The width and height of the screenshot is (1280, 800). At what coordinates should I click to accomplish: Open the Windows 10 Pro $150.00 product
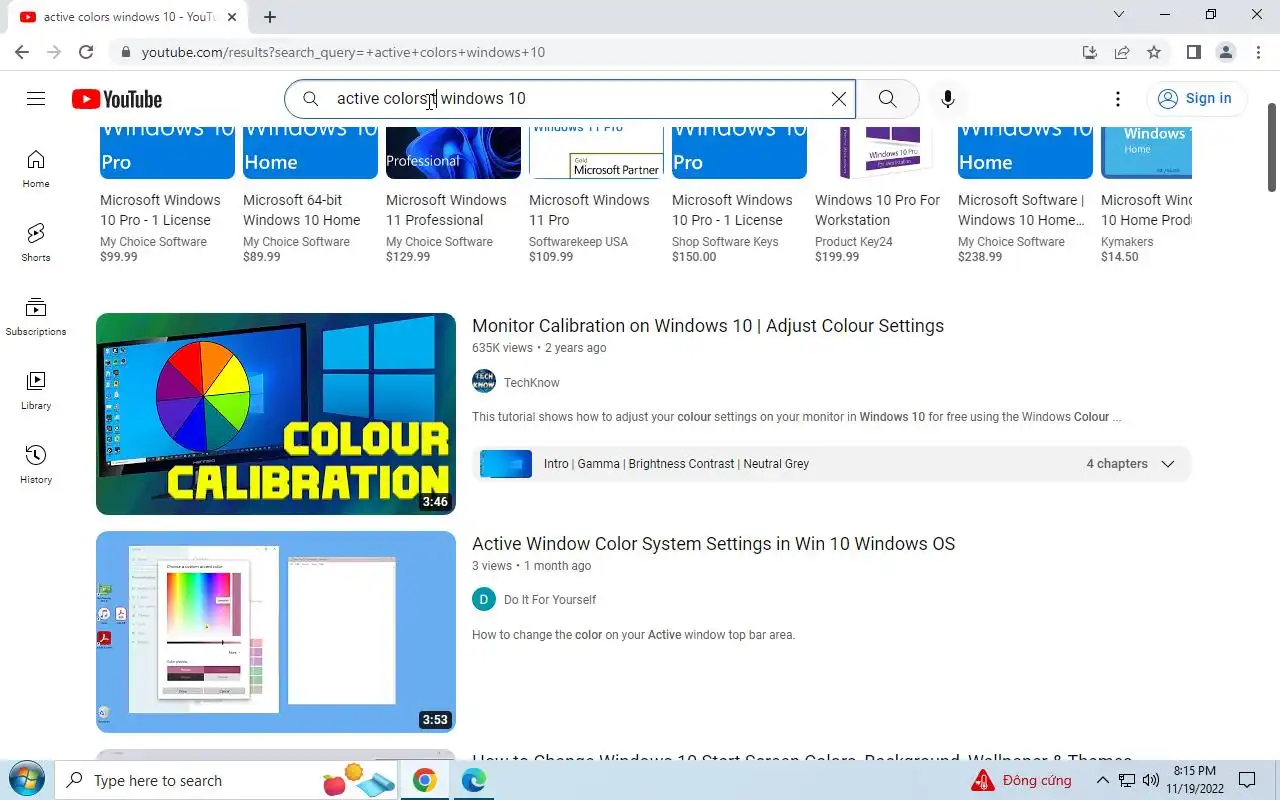(x=739, y=195)
